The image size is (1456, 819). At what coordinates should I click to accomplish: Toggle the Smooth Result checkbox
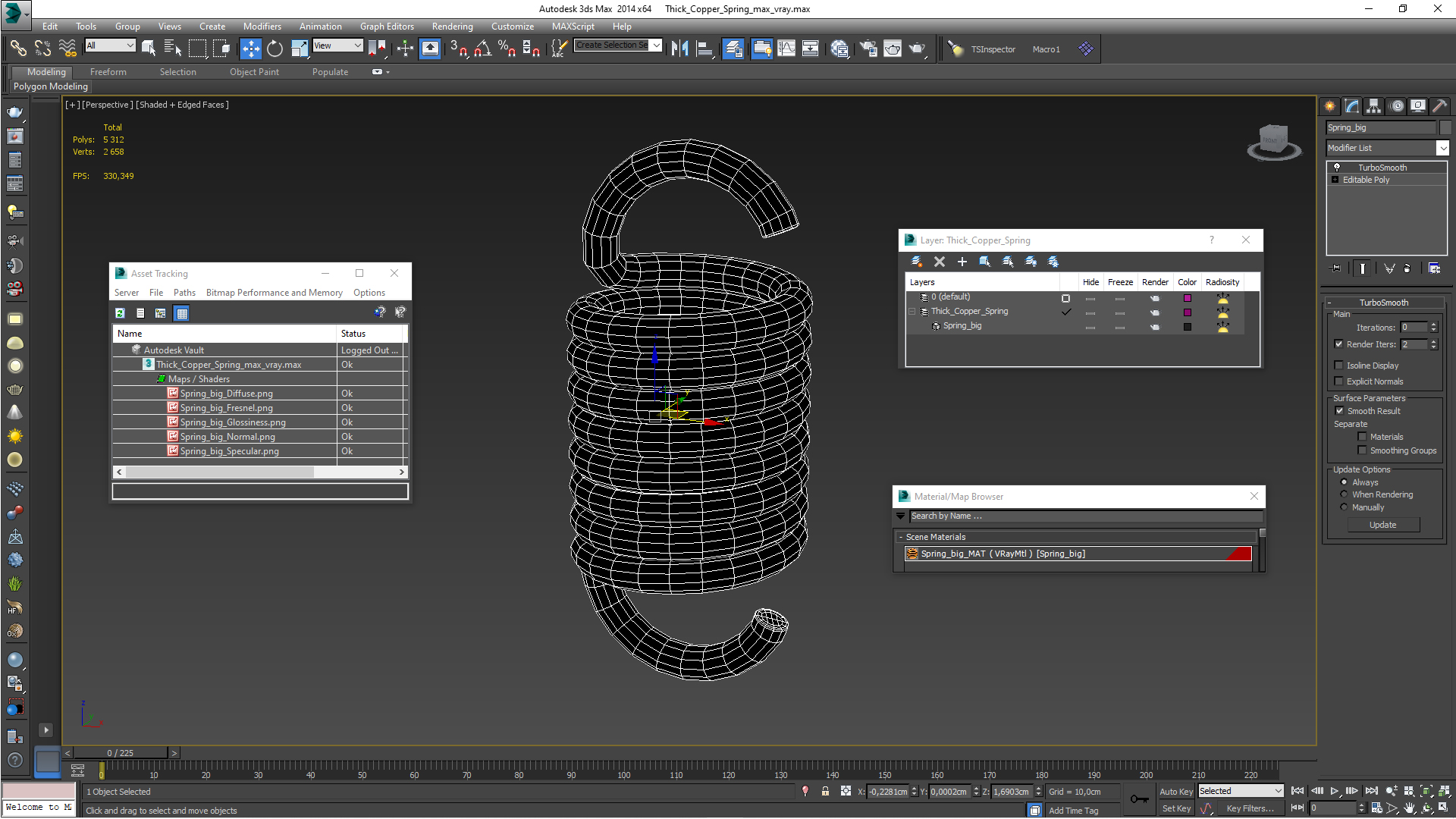click(1339, 411)
